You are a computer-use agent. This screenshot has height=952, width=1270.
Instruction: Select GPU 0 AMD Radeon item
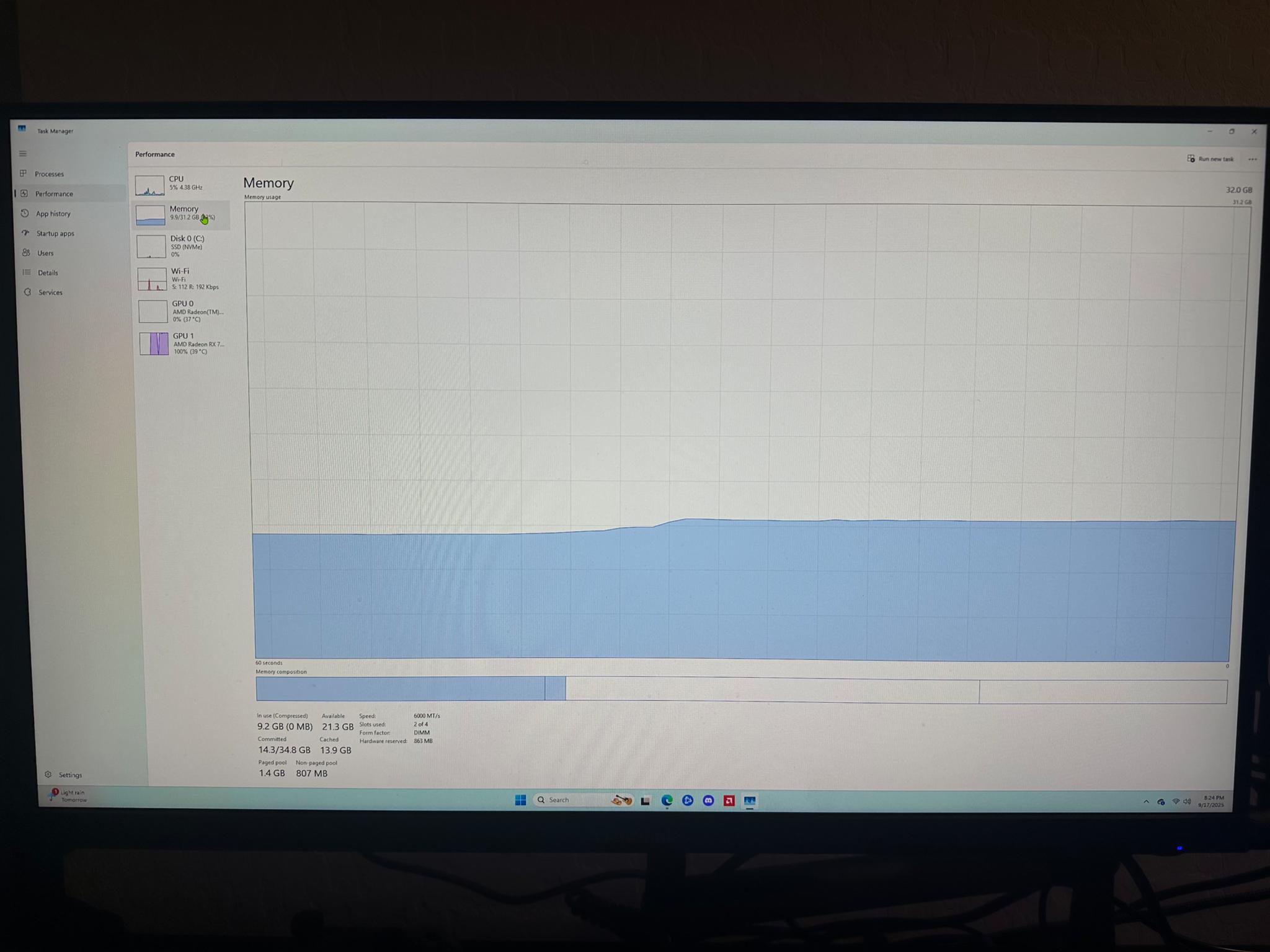point(183,311)
